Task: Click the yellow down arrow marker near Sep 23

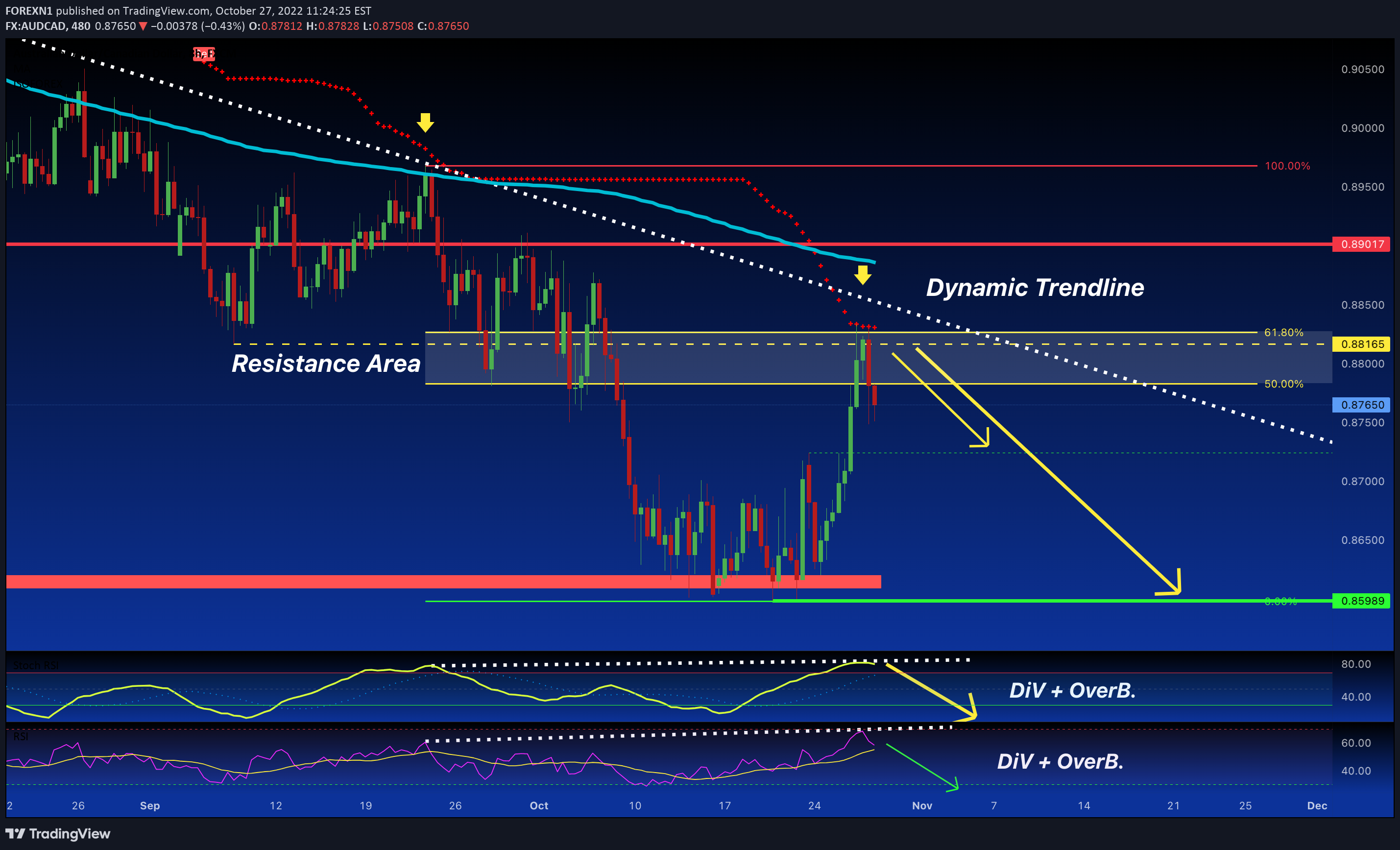Action: click(425, 122)
